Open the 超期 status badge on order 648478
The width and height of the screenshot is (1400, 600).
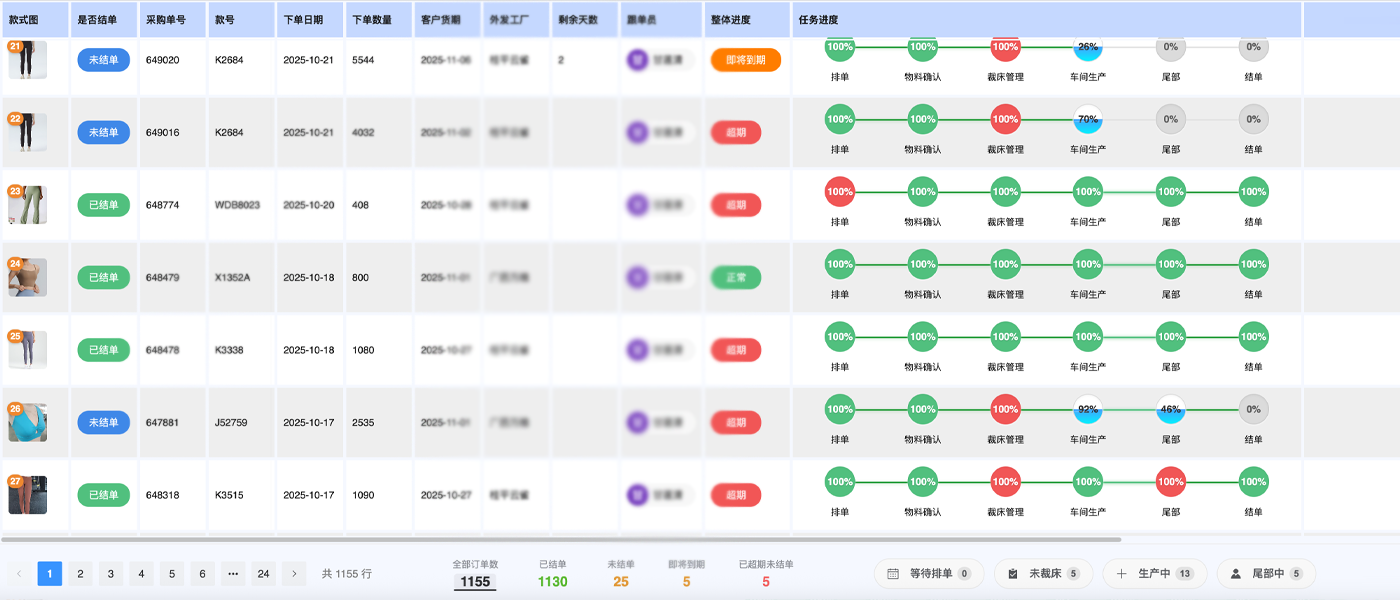pyautogui.click(x=736, y=350)
